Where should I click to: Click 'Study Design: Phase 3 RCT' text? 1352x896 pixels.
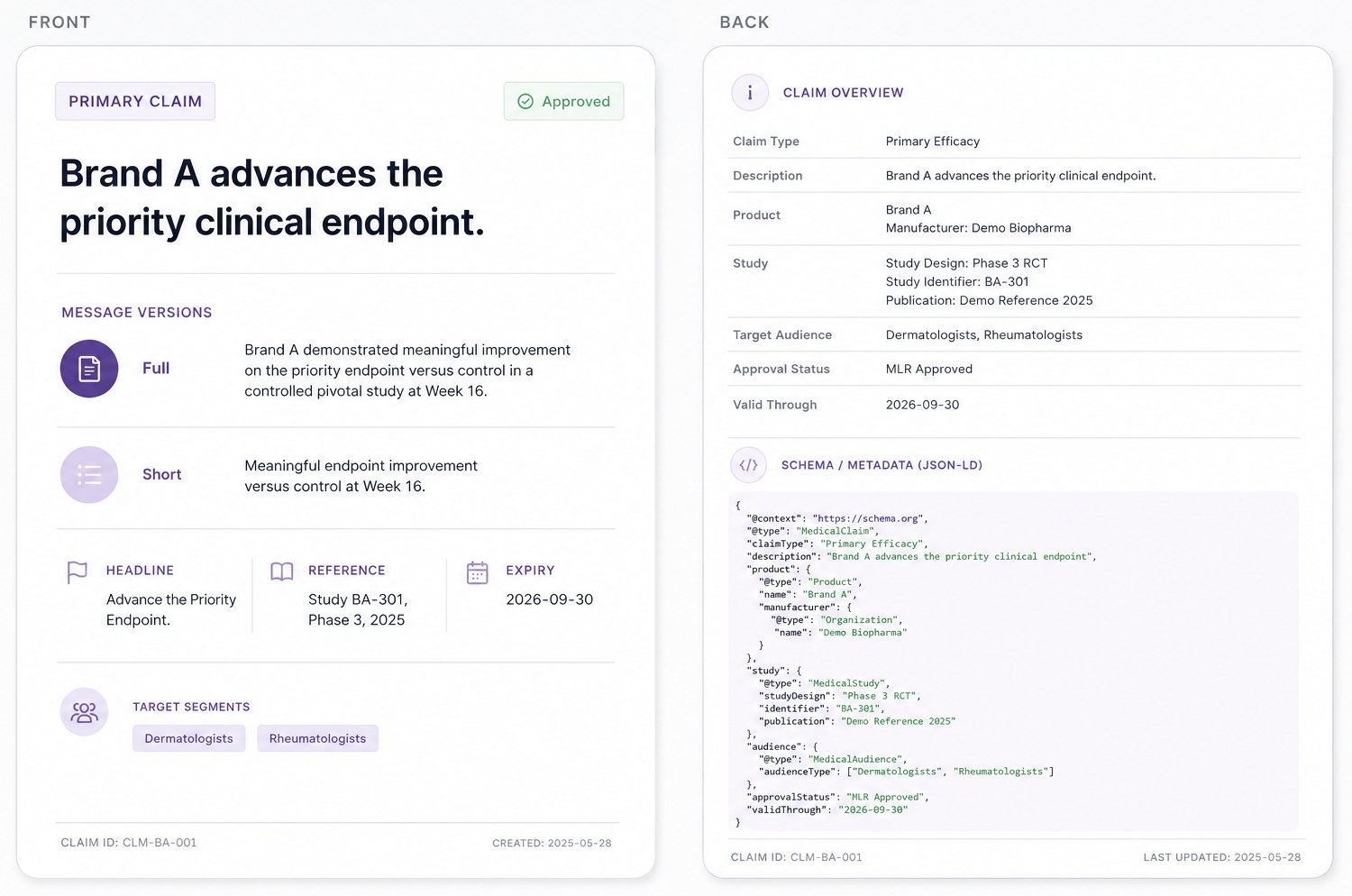pyautogui.click(x=966, y=263)
